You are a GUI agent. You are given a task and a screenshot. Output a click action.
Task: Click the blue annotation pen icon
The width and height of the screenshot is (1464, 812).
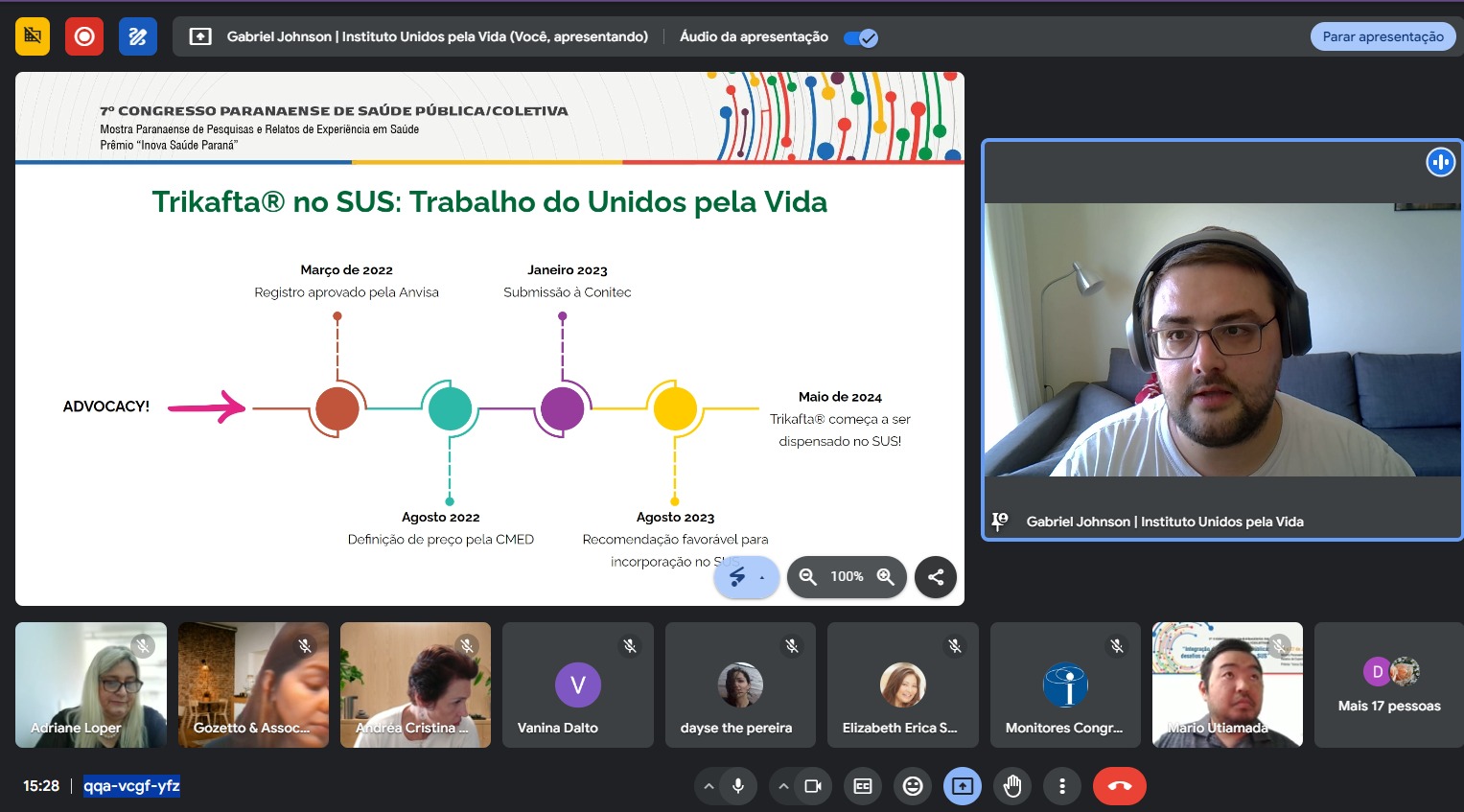[x=138, y=36]
